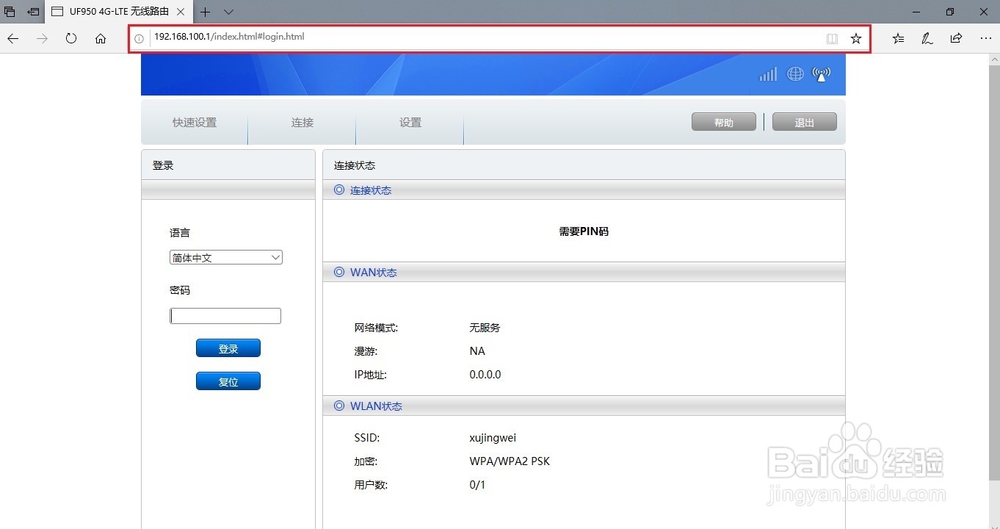Image resolution: width=1000 pixels, height=529 pixels.
Task: Click the 无服务 network mode value
Action: 485,328
